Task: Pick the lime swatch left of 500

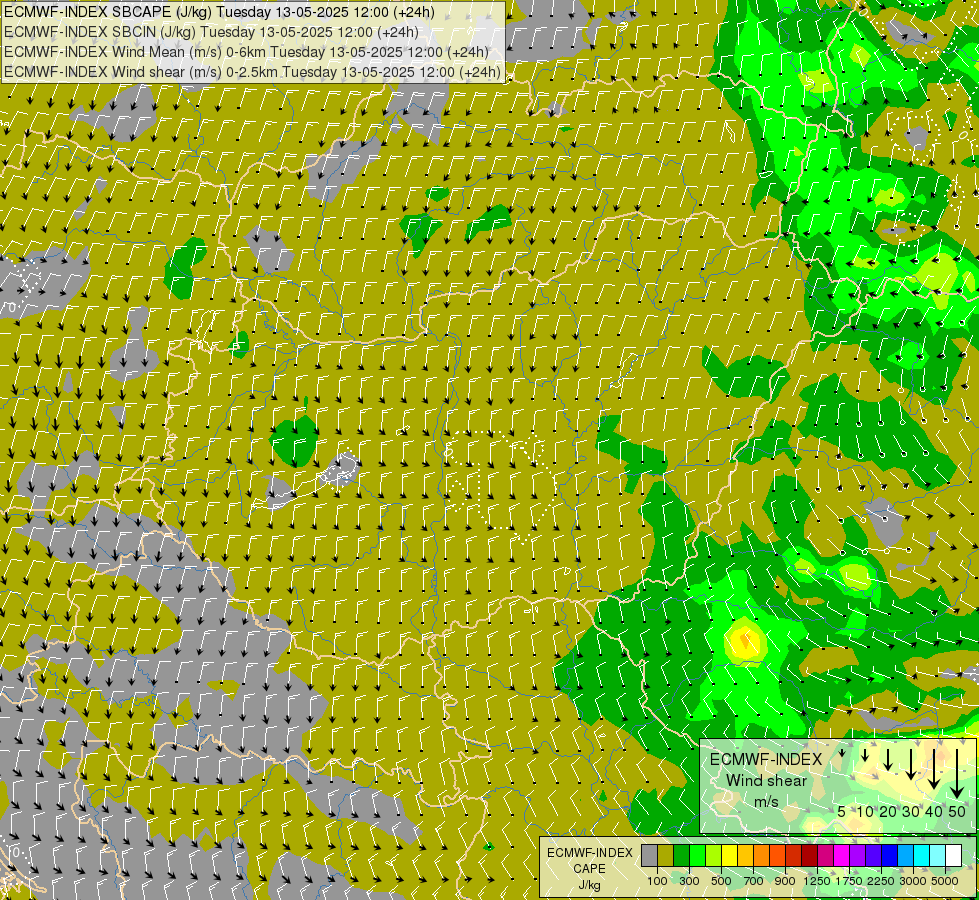Action: (x=714, y=855)
